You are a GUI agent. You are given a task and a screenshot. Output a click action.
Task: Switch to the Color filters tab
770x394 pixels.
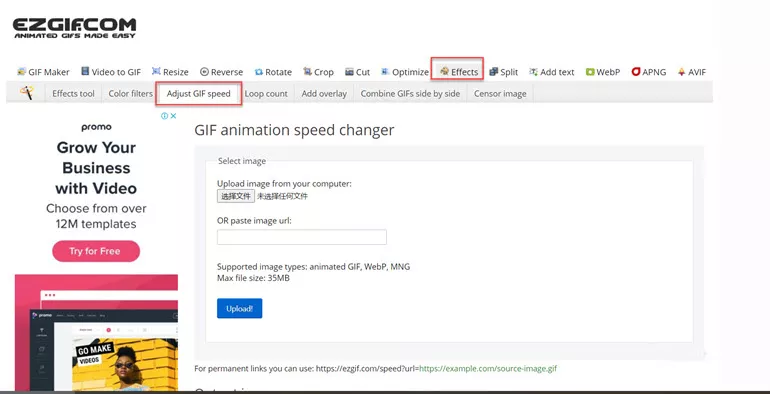[x=131, y=93]
